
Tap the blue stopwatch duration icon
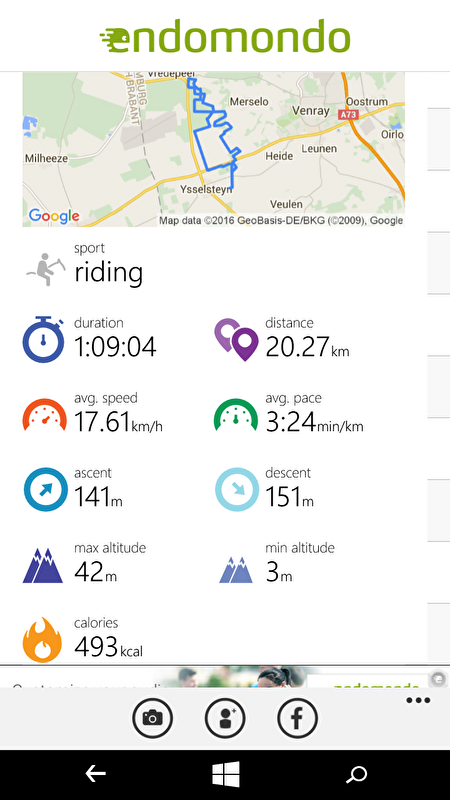tap(43, 339)
